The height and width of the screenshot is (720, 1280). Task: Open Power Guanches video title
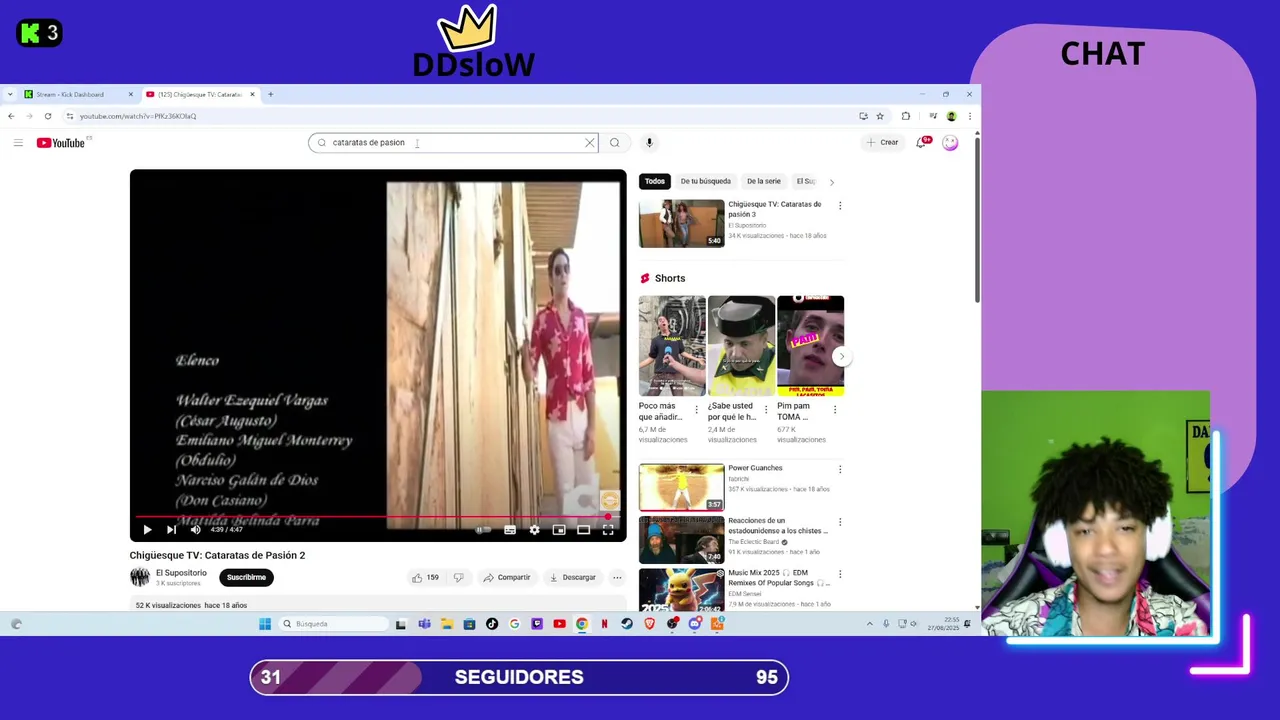(x=755, y=468)
